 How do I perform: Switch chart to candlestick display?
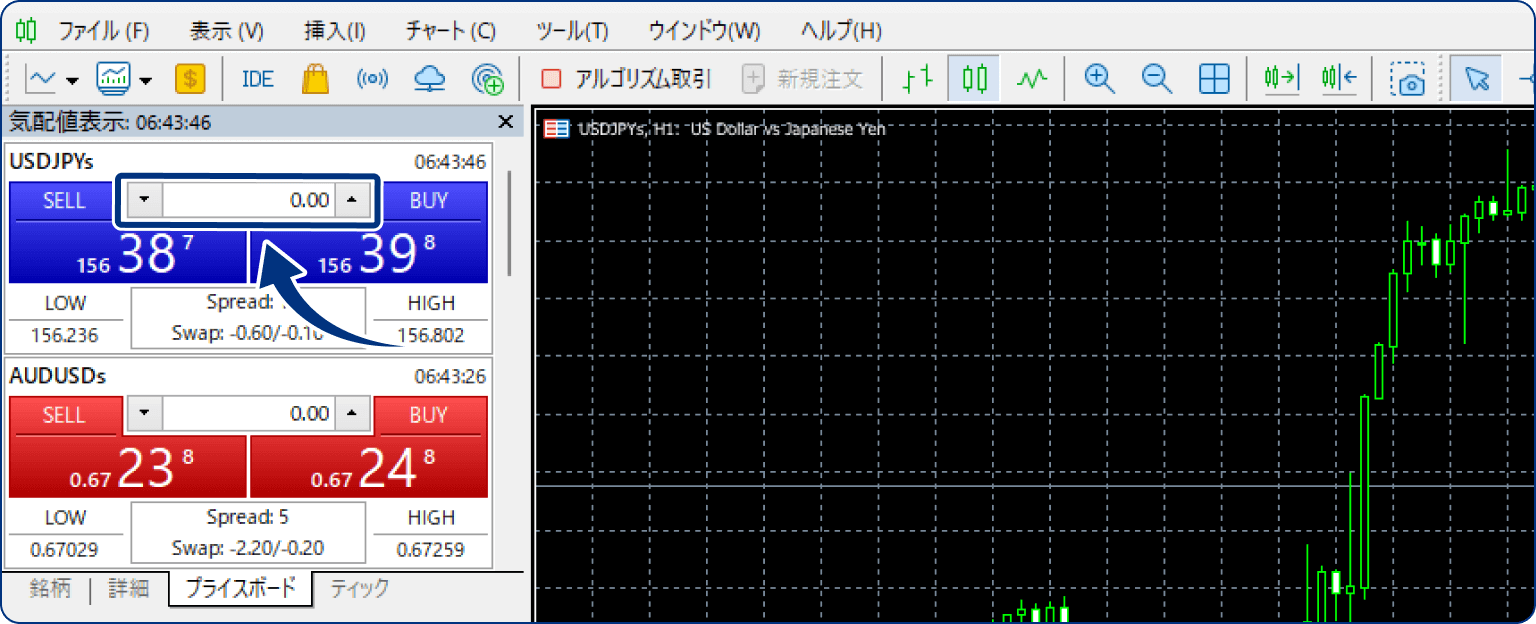(x=974, y=78)
